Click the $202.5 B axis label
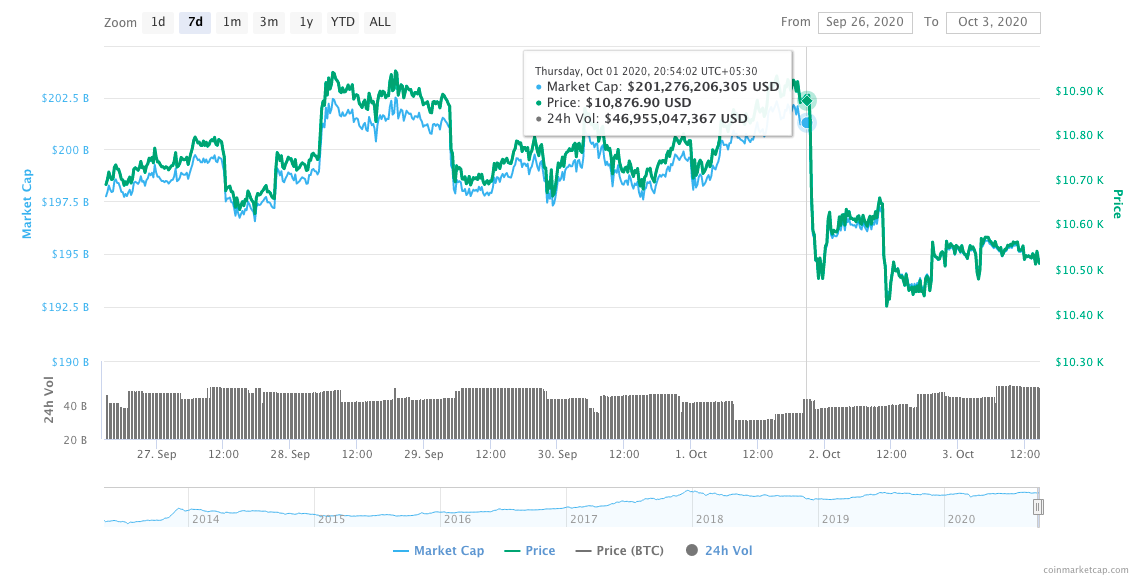Viewport: 1146px width, 587px height. click(x=65, y=98)
